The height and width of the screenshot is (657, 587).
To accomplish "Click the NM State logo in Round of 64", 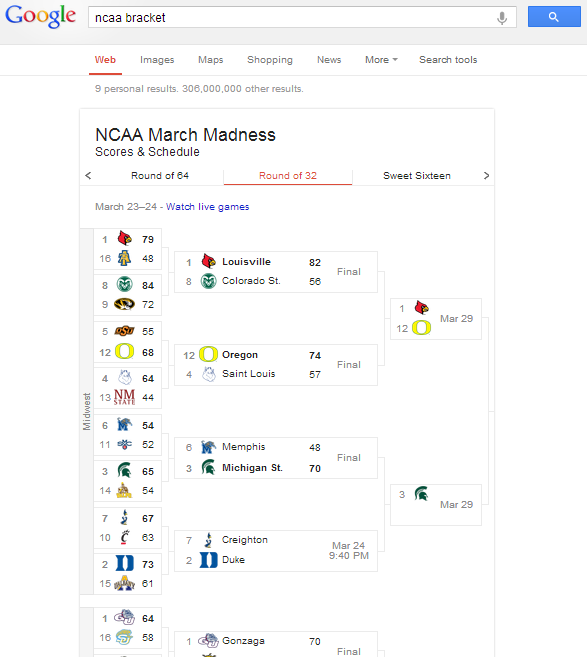I will (124, 397).
